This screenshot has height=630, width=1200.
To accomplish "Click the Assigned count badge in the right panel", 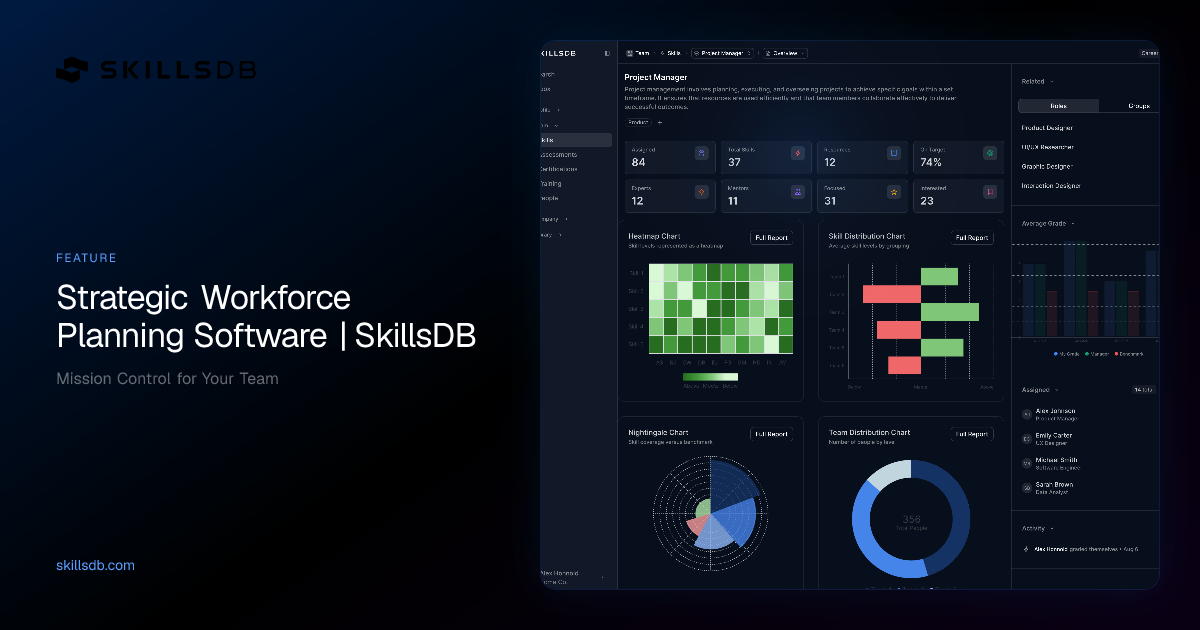I will pyautogui.click(x=1144, y=389).
